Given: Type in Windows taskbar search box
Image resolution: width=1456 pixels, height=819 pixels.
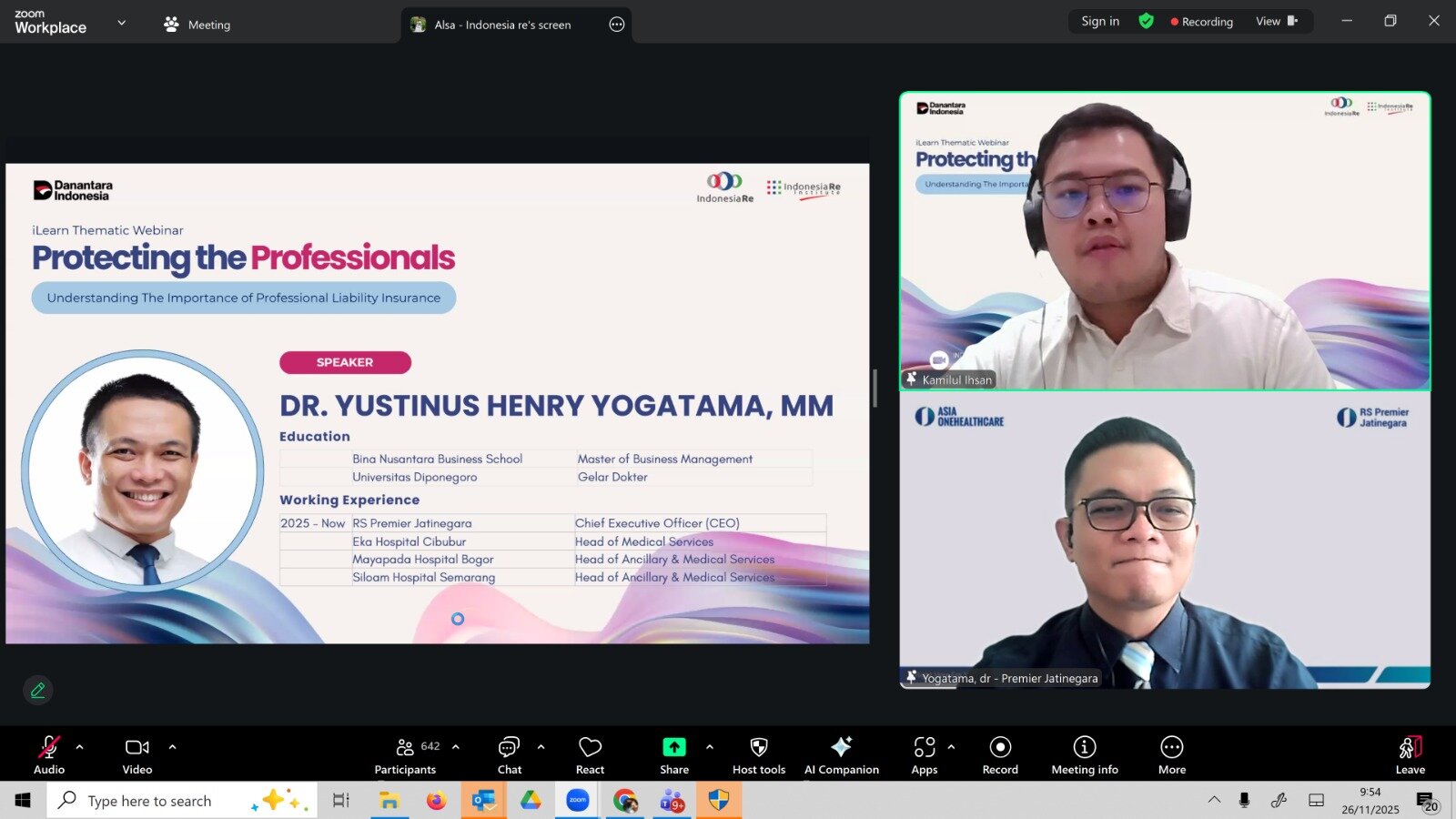Looking at the screenshot, I should (164, 801).
